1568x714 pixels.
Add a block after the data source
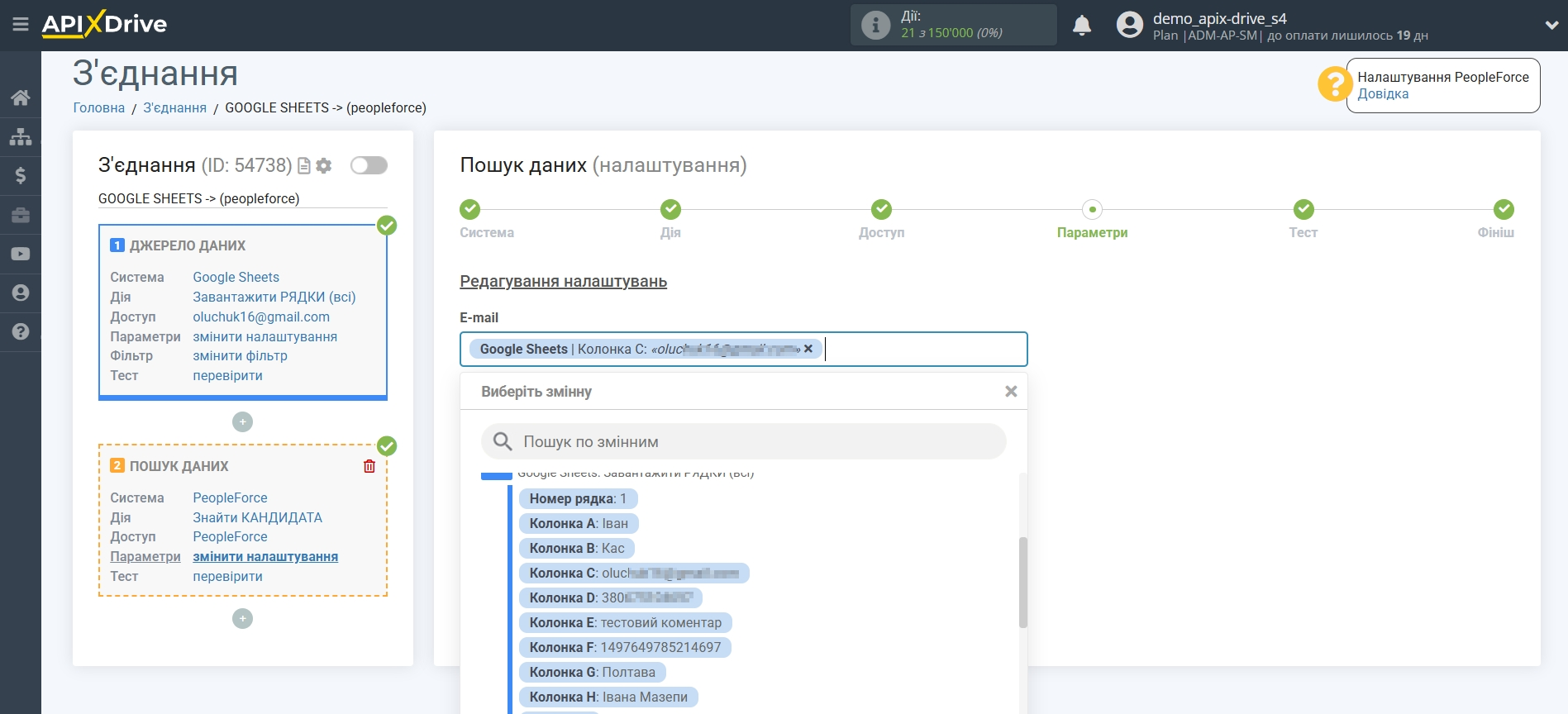coord(242,422)
